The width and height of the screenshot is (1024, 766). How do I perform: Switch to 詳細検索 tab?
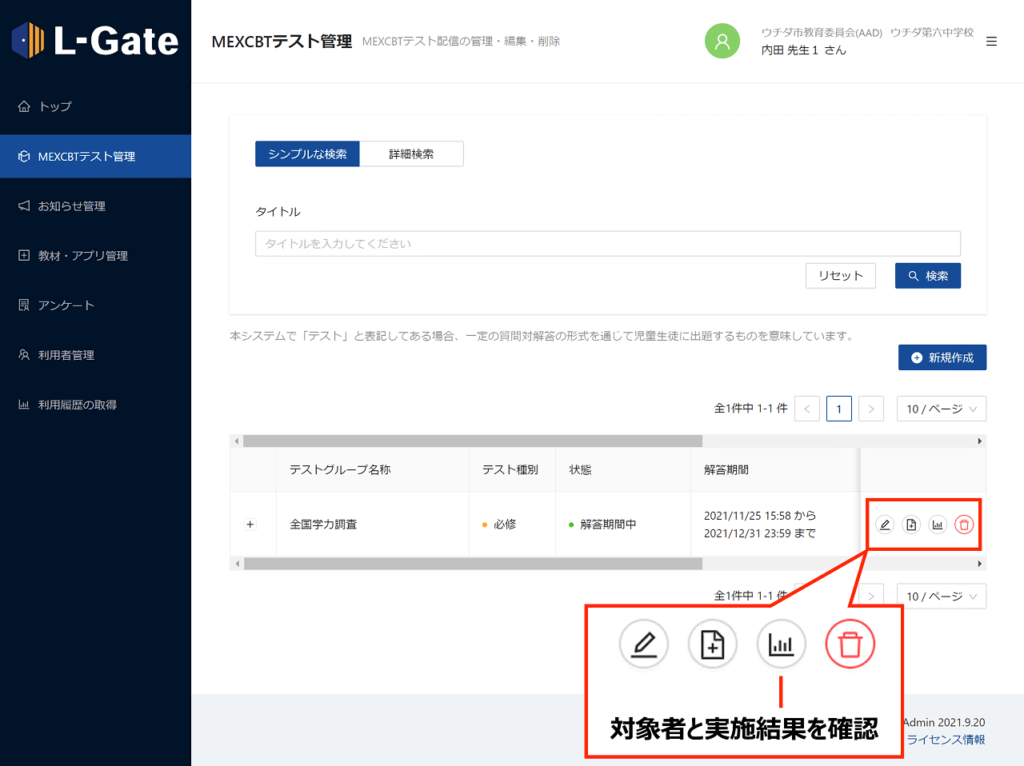411,154
